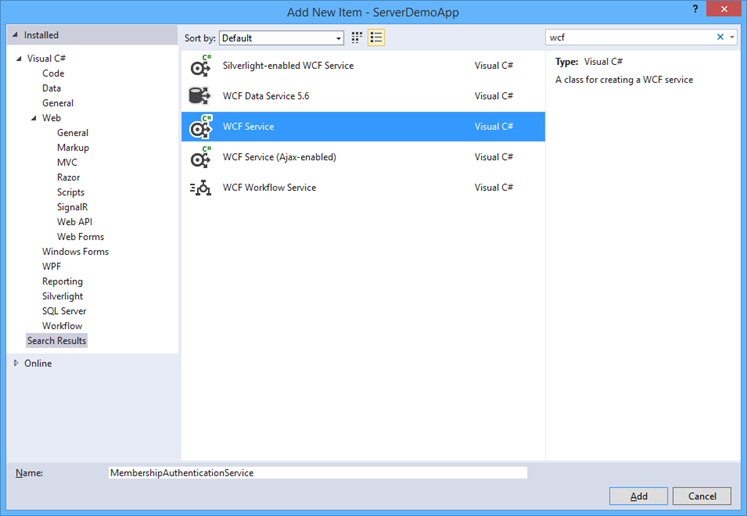
Task: Open the search box dropdown arrow
Action: point(732,37)
